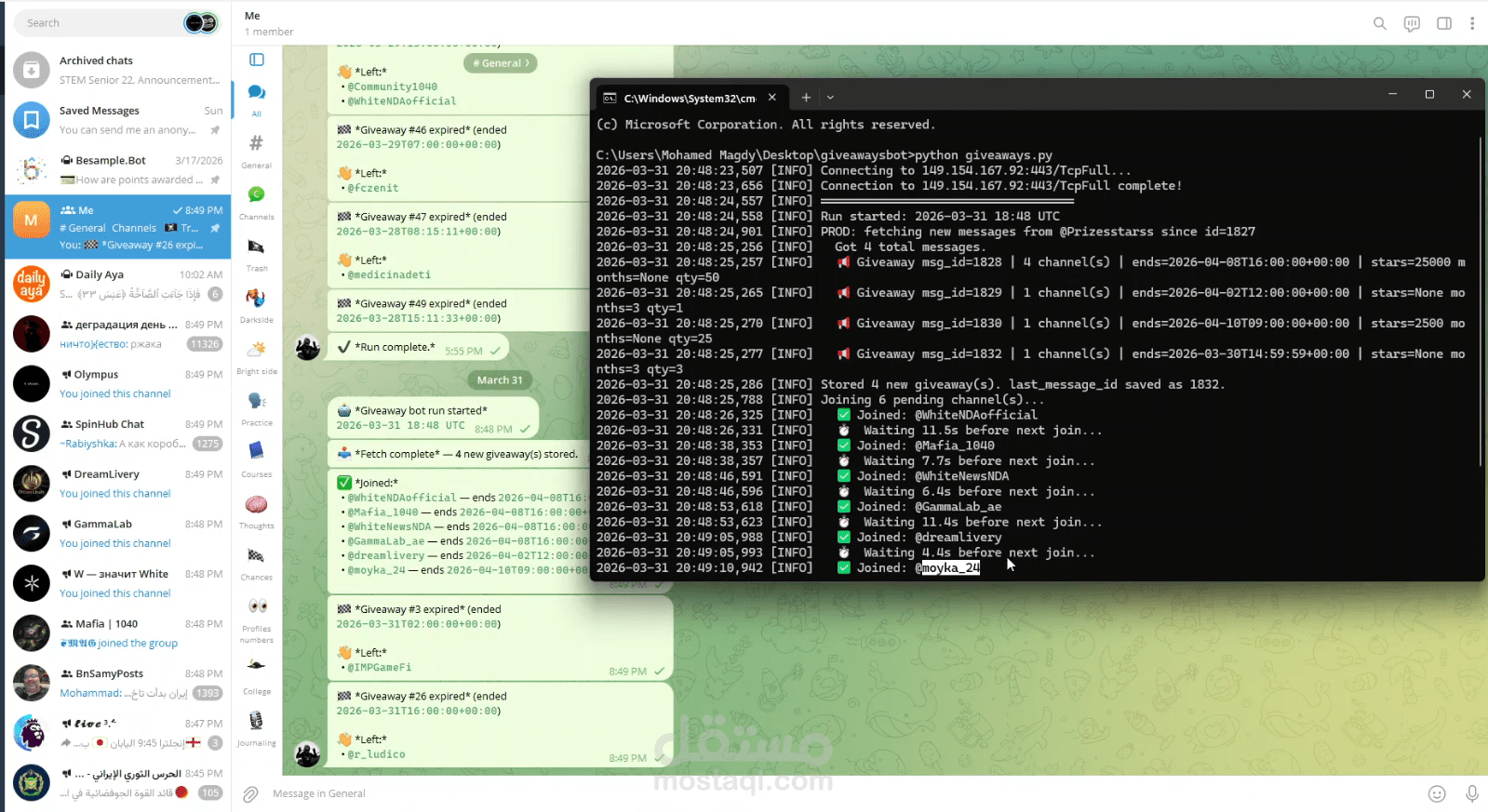Click the 11326 unread badge

click(205, 344)
